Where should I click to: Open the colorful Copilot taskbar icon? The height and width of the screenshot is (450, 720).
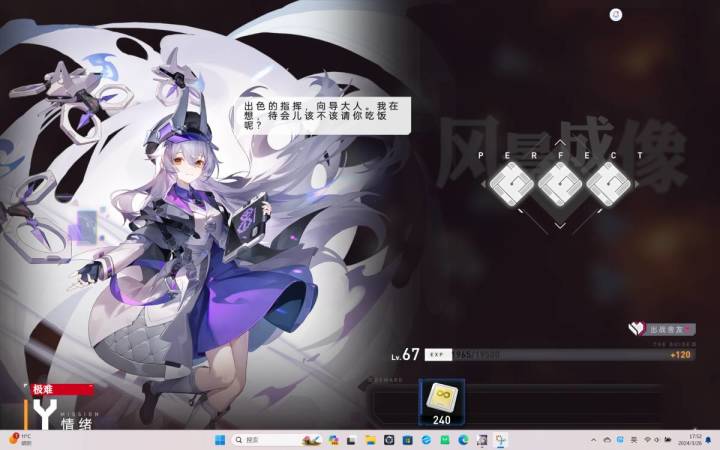click(334, 440)
